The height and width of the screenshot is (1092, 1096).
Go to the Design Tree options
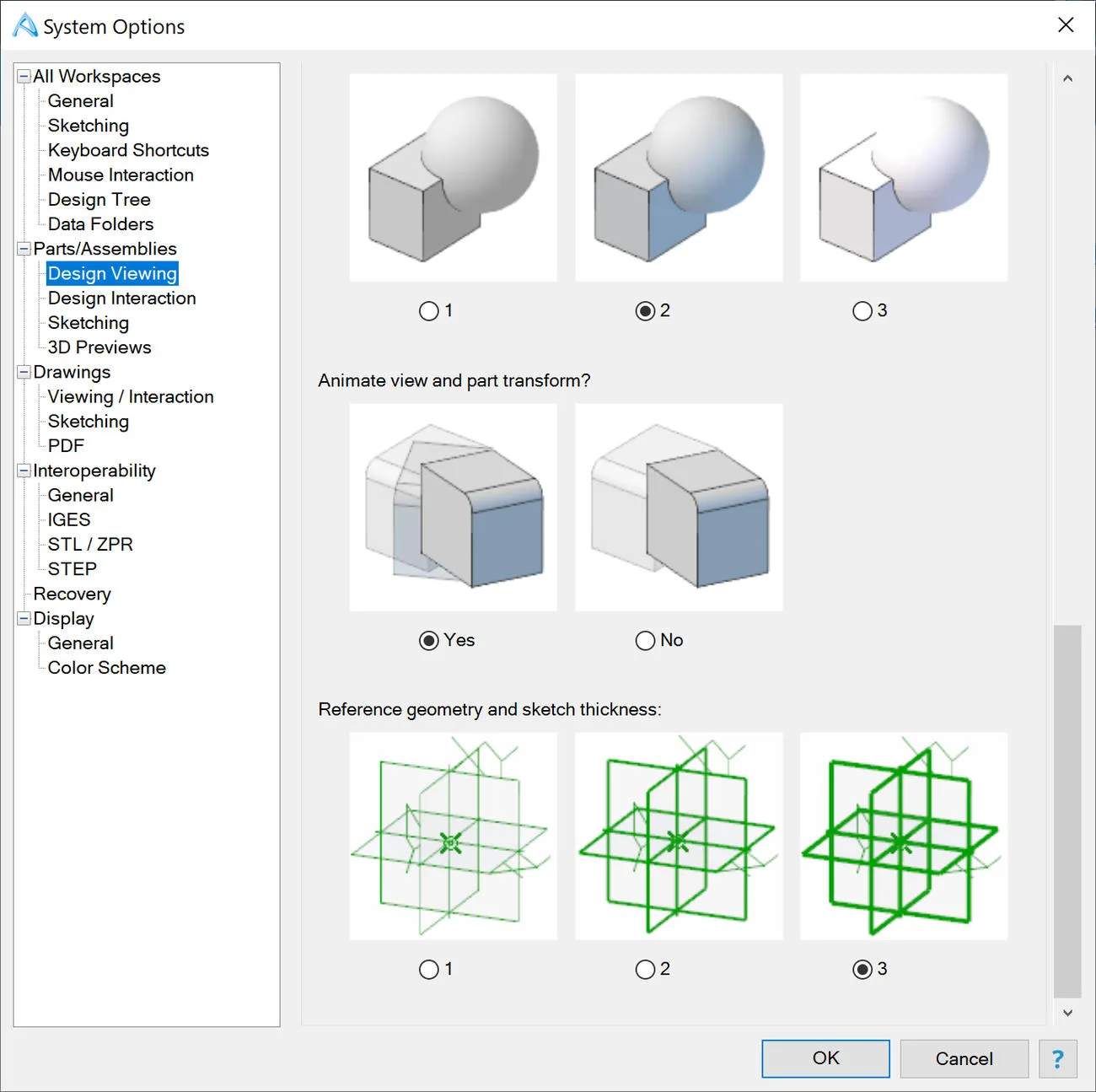point(99,200)
